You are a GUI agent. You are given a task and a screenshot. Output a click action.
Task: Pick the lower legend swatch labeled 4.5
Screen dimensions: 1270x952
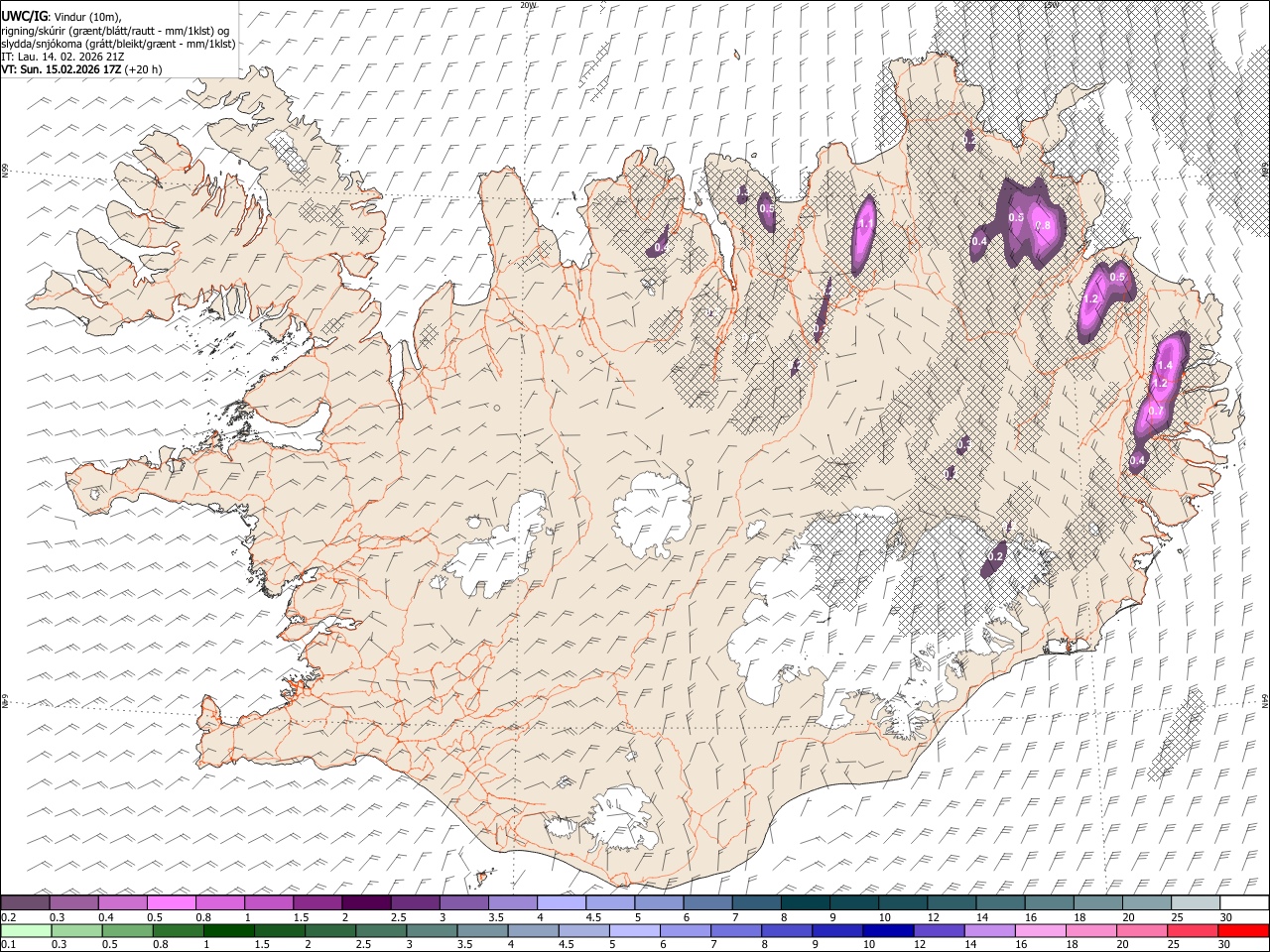[x=583, y=930]
